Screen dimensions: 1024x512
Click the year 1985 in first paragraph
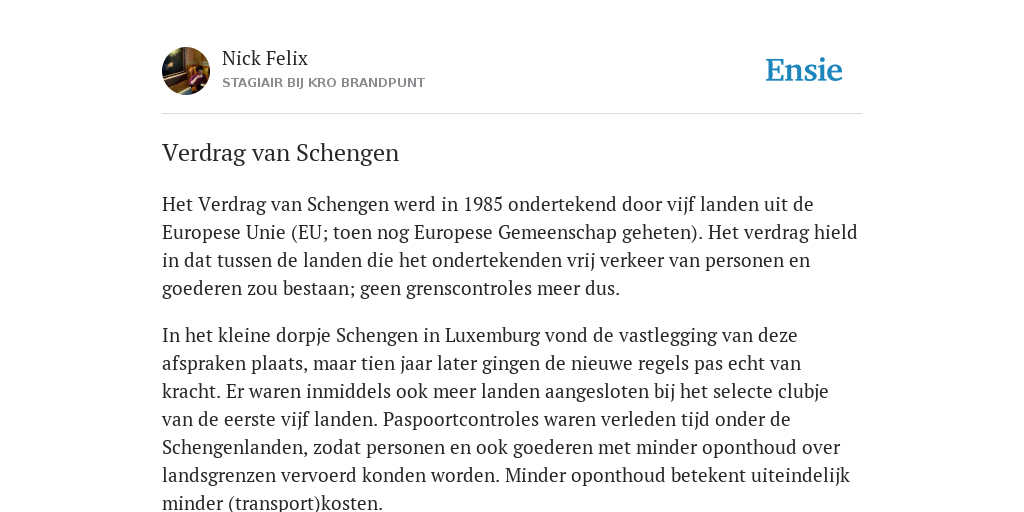(x=483, y=204)
